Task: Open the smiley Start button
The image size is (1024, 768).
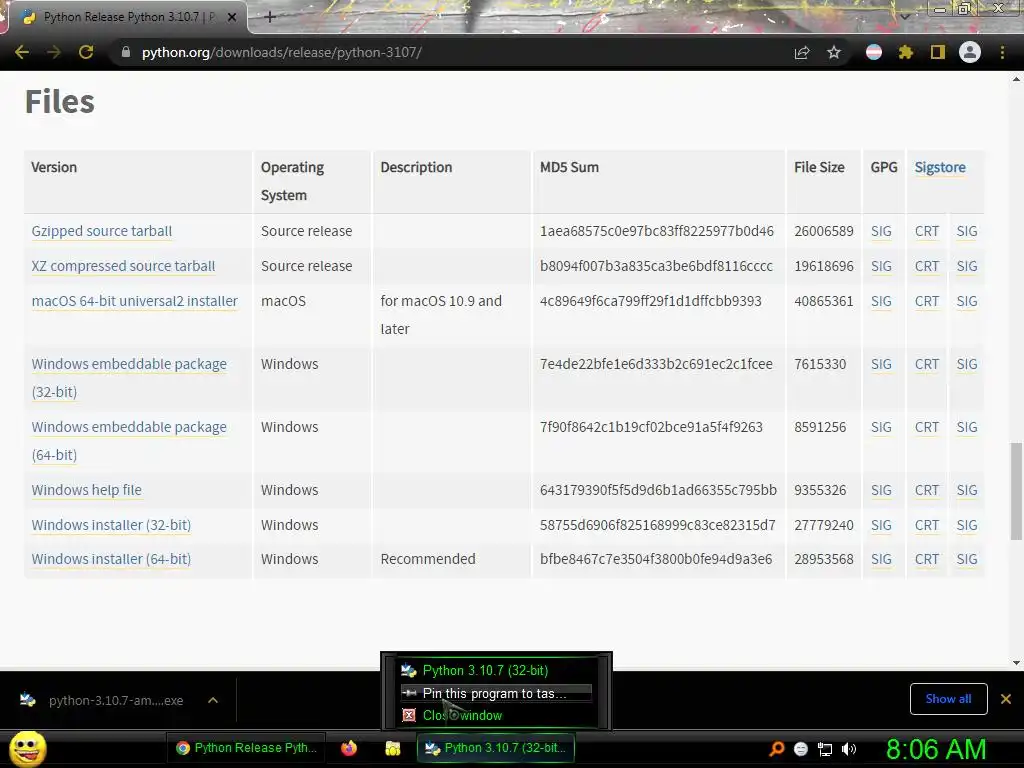Action: [27, 748]
